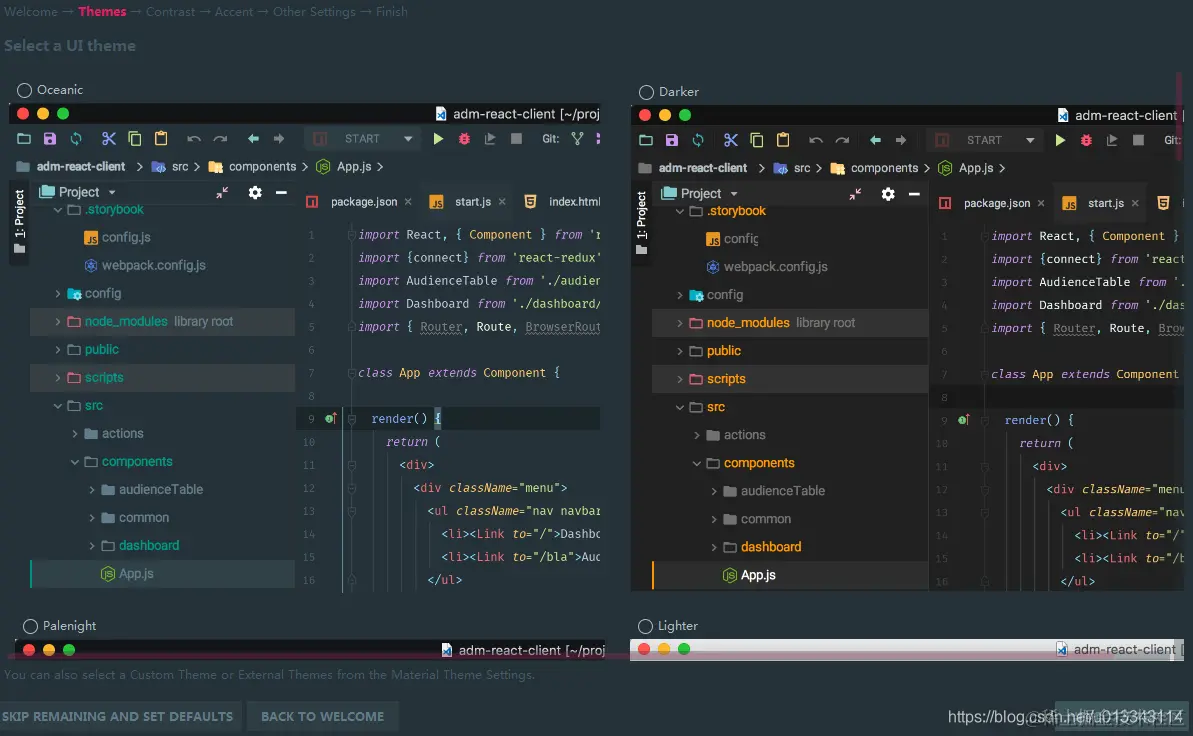This screenshot has height=736, width=1193.
Task: Click Back to Welcome button
Action: 323,716
